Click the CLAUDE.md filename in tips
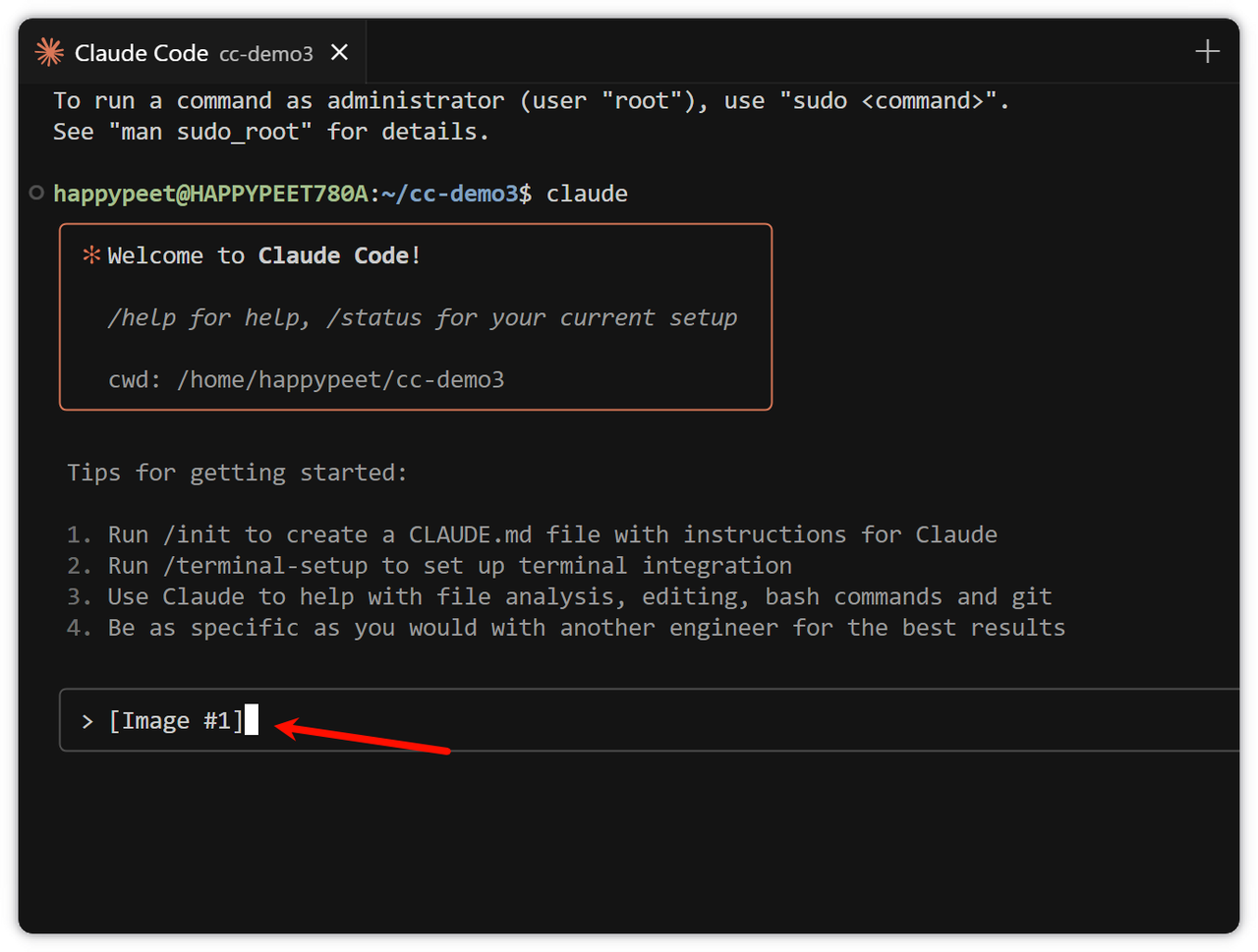Viewport: 1258px width, 952px height. pyautogui.click(x=470, y=534)
